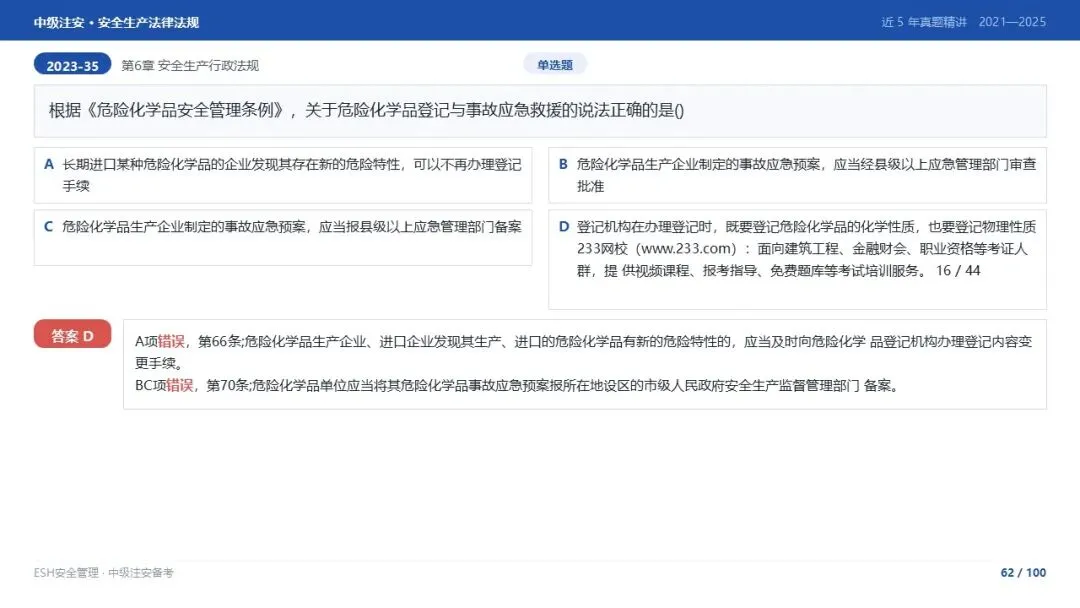Viewport: 1080px width, 608px height.
Task: Select option C about 应急管理部门备案
Action: (x=283, y=238)
